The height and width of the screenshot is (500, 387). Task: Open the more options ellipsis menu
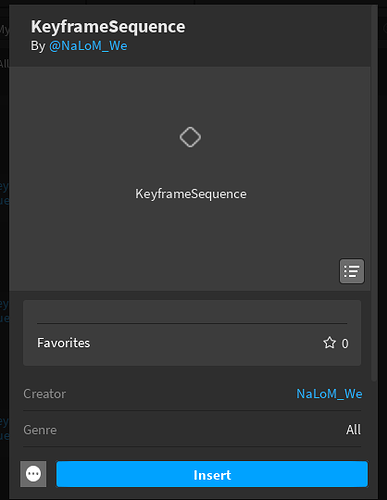33,474
